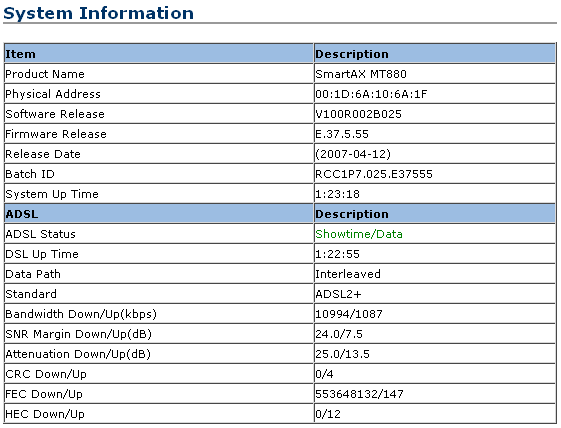This screenshot has width=561, height=428.
Task: Click the Attenuation value 25.0/13.5
Action: [x=342, y=354]
